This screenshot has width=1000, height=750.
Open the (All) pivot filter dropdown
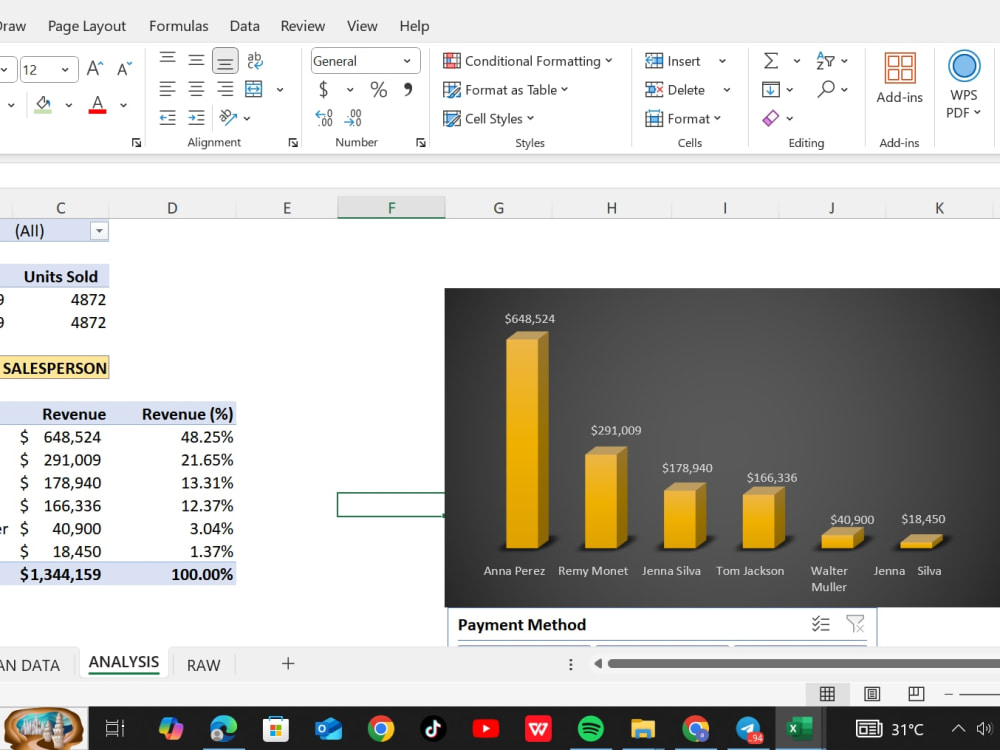pyautogui.click(x=99, y=231)
